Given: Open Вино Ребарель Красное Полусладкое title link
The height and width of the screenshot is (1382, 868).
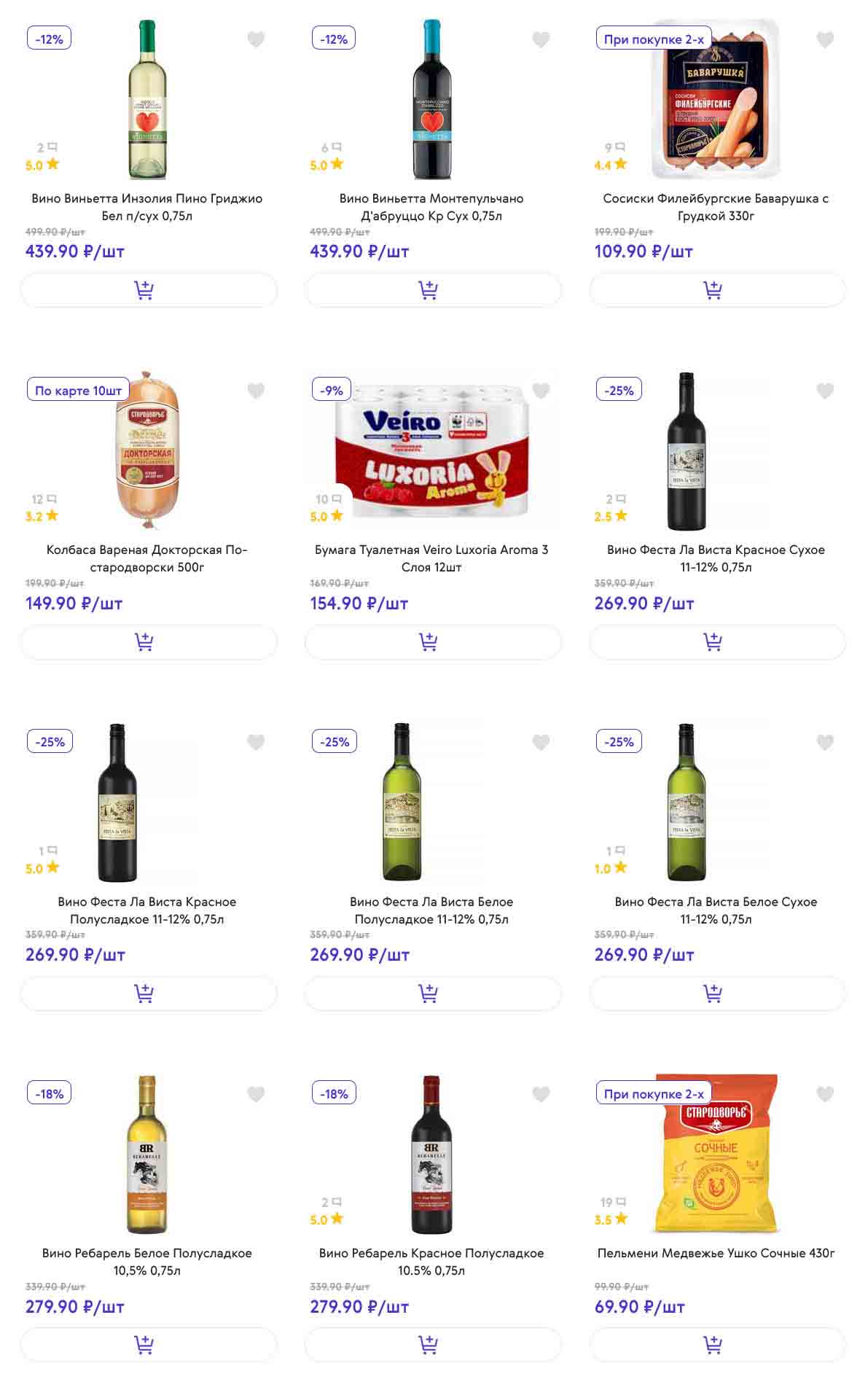Looking at the screenshot, I should tap(431, 1262).
